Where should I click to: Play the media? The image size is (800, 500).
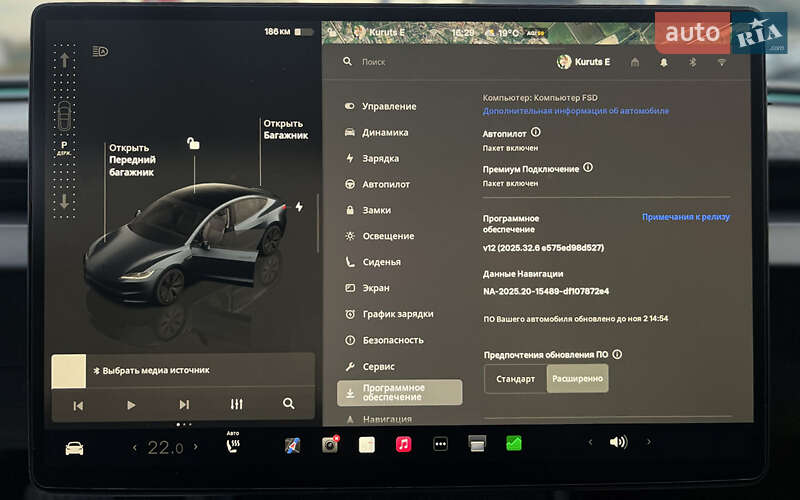[131, 405]
